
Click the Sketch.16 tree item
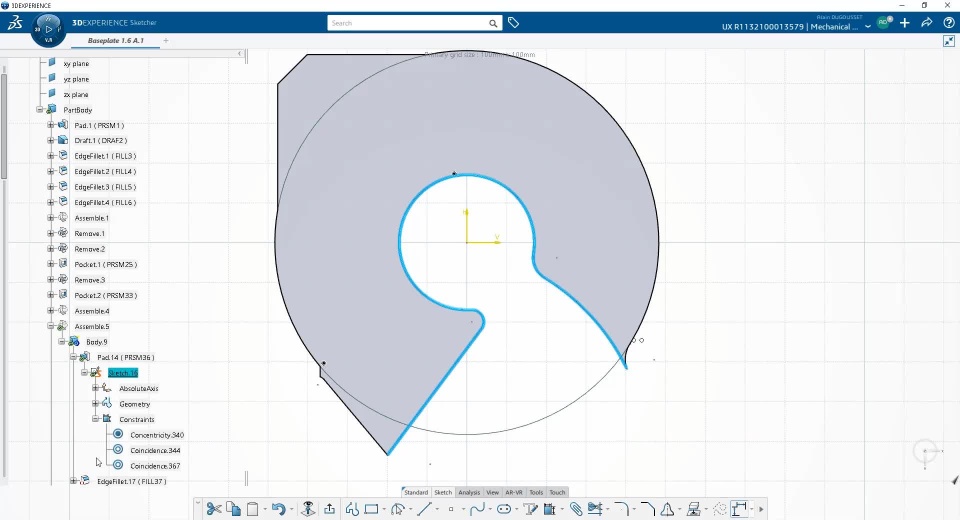pyautogui.click(x=123, y=373)
